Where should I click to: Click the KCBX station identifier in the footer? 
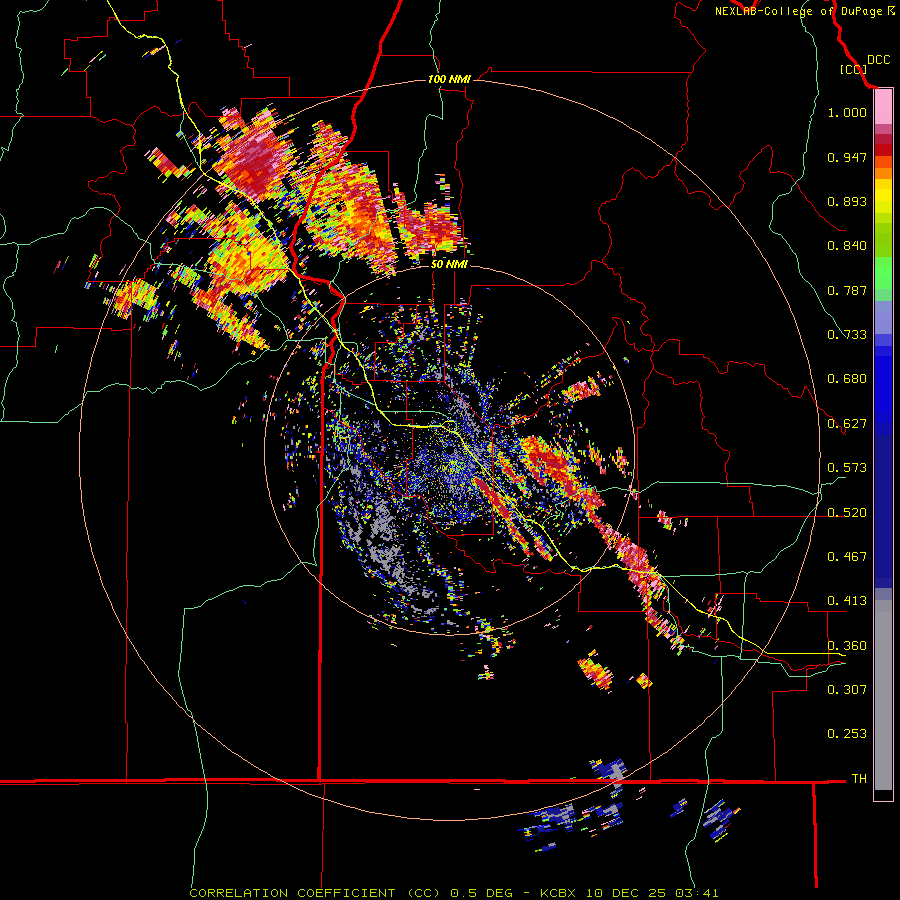pos(557,893)
